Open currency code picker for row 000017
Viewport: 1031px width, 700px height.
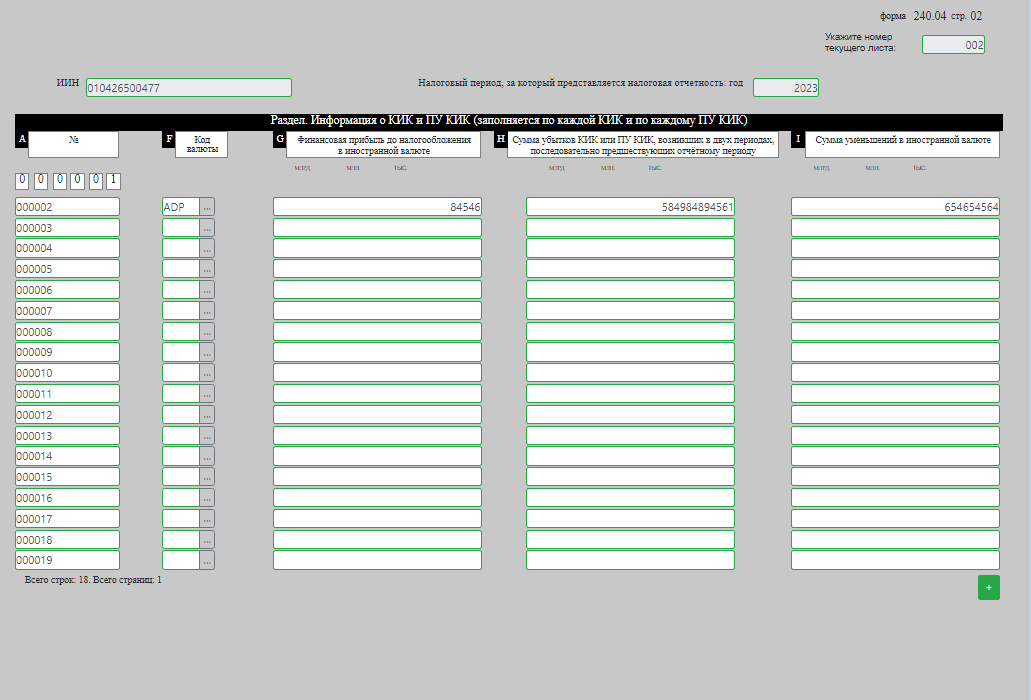pyautogui.click(x=206, y=519)
